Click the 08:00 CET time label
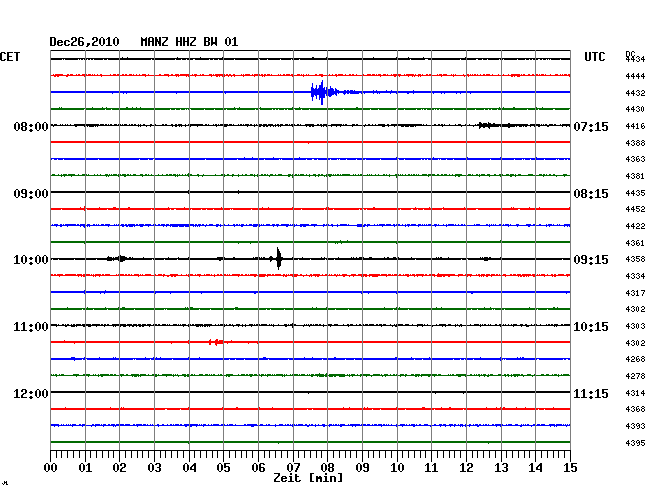Image resolution: width=650 pixels, height=494 pixels. (x=31, y=127)
